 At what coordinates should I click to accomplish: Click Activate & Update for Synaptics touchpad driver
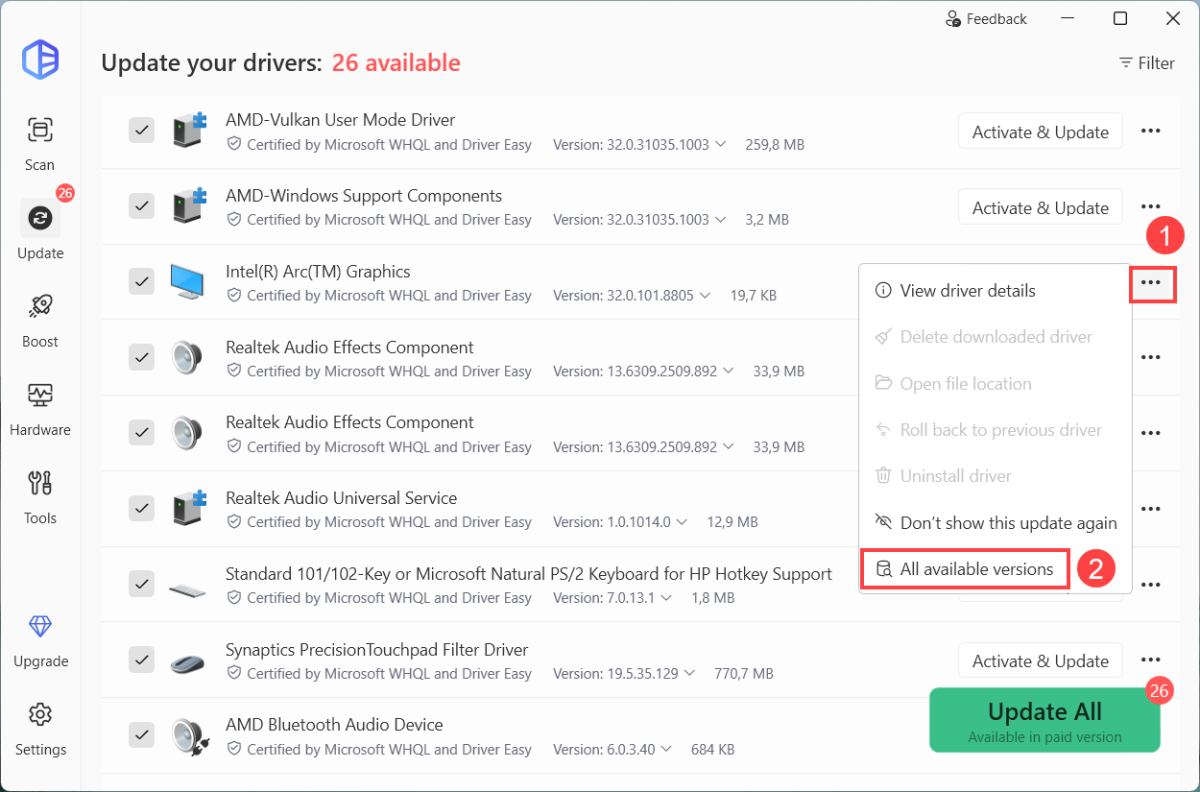(x=1040, y=661)
